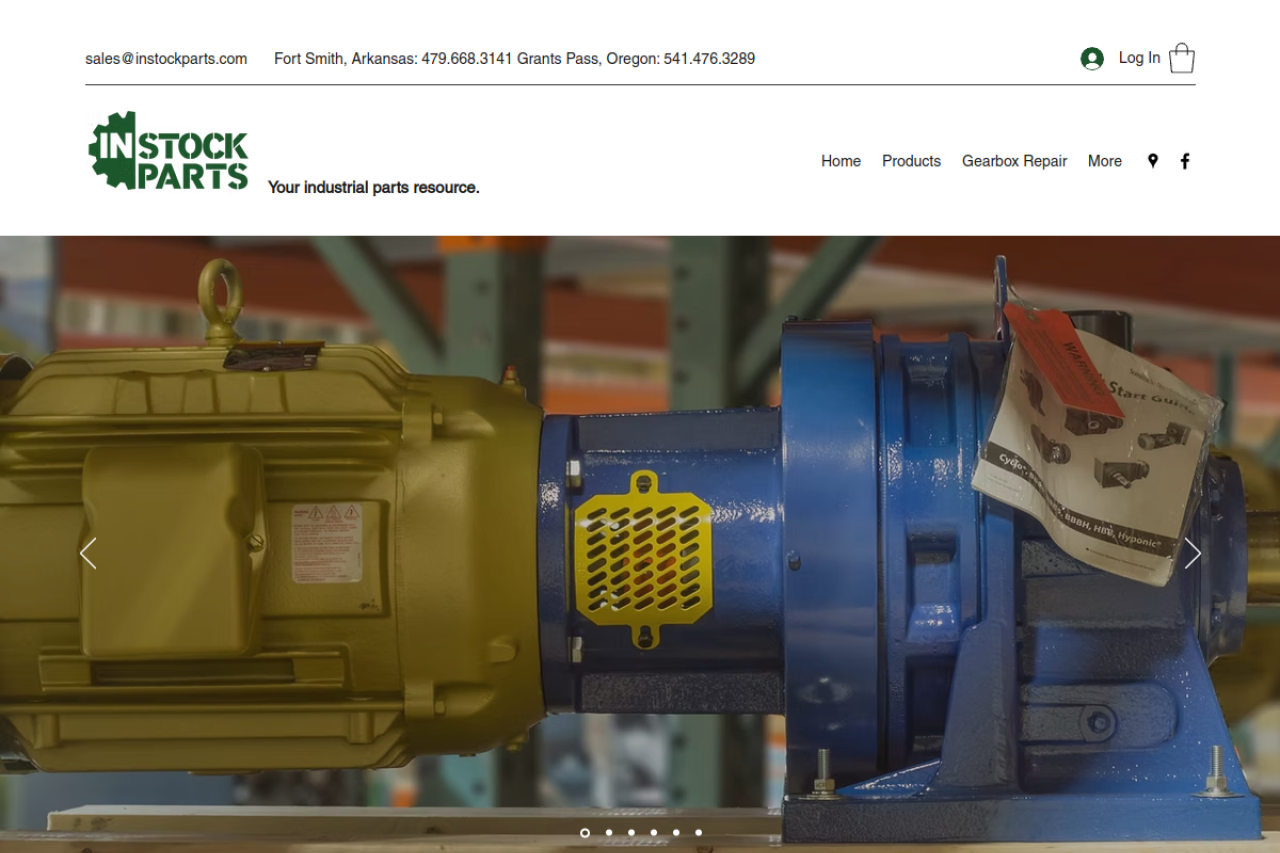The height and width of the screenshot is (853, 1280).
Task: Select the second slideshow dot
Action: 608,832
